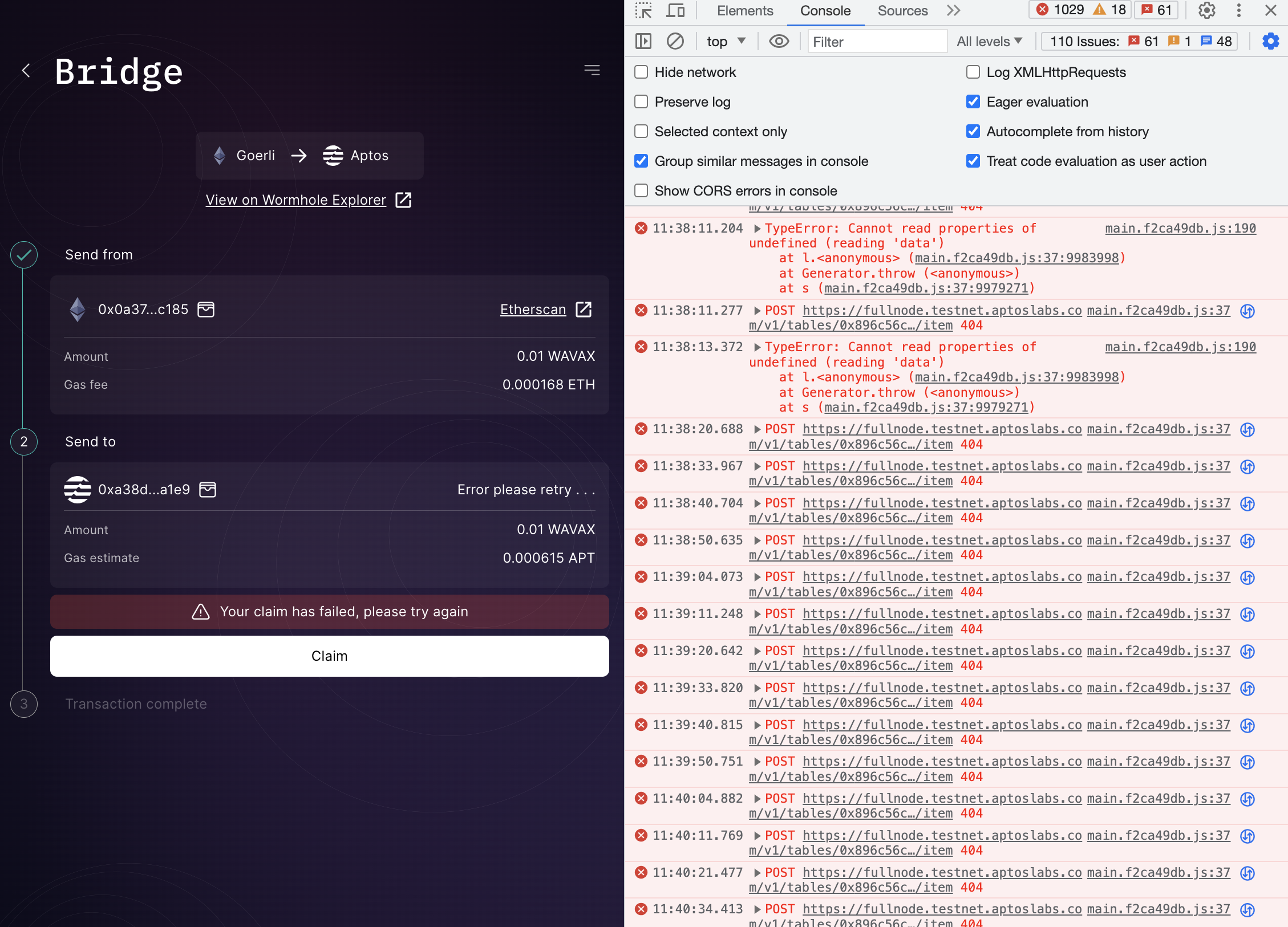The image size is (1288, 927).
Task: Click inside the console Filter field
Action: click(x=877, y=41)
